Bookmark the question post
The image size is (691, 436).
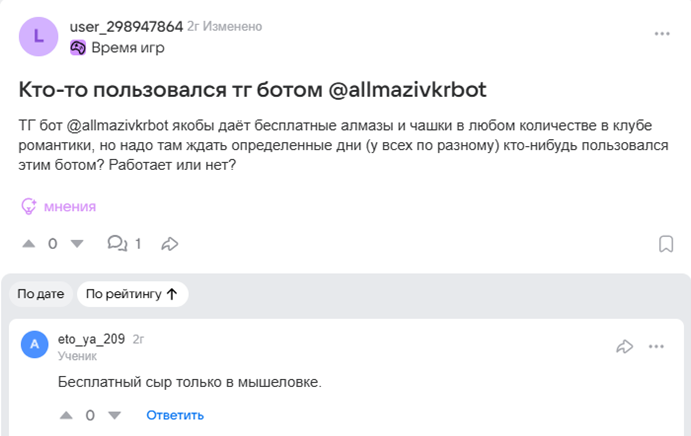click(666, 244)
